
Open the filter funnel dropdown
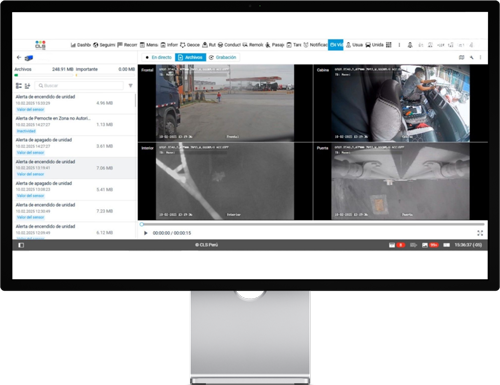click(131, 86)
